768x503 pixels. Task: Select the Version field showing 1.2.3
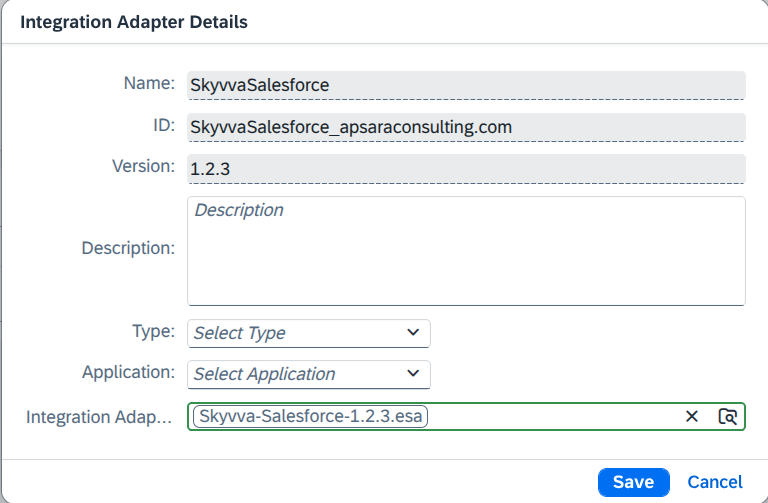pos(466,168)
